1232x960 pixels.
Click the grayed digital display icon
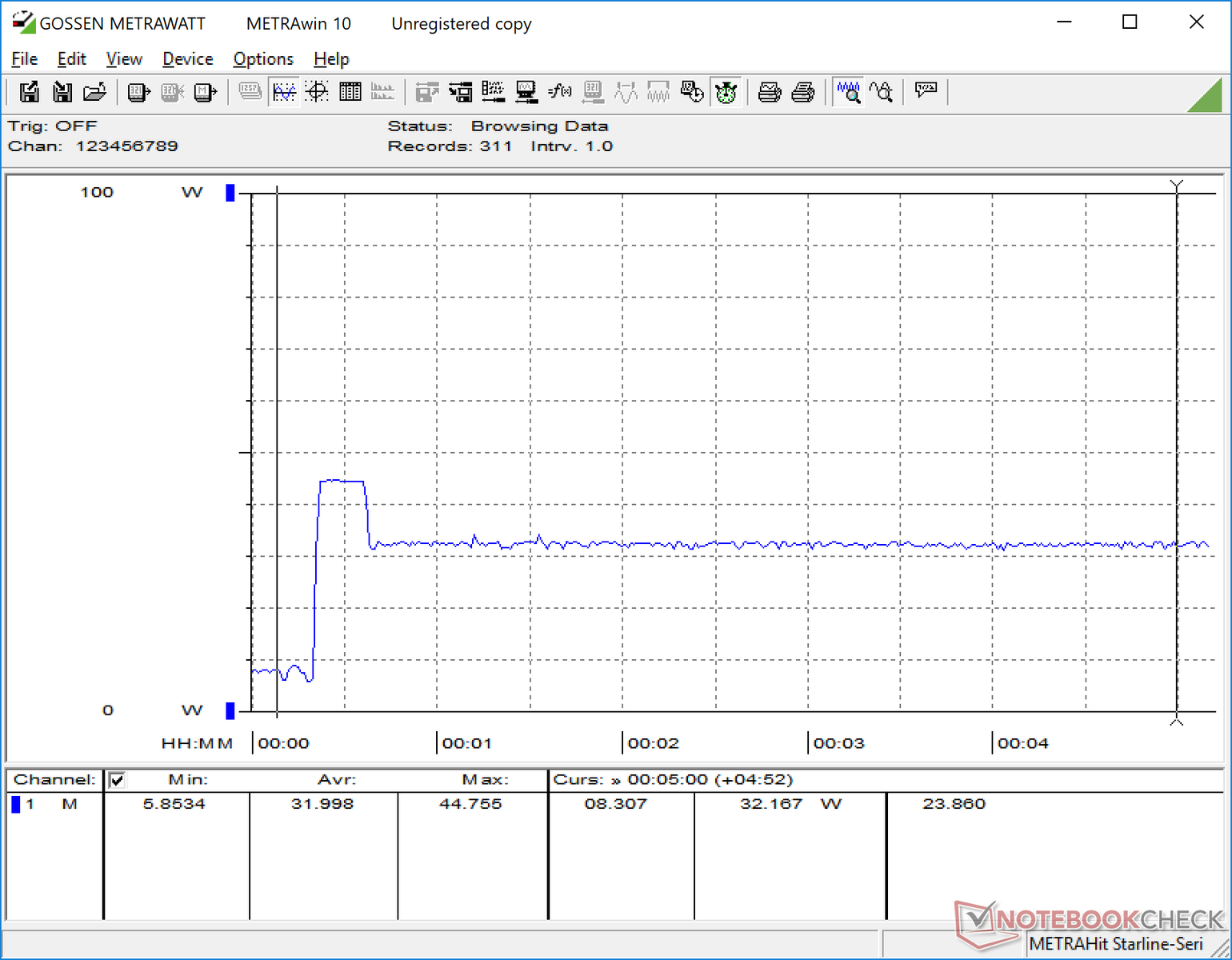[x=250, y=92]
